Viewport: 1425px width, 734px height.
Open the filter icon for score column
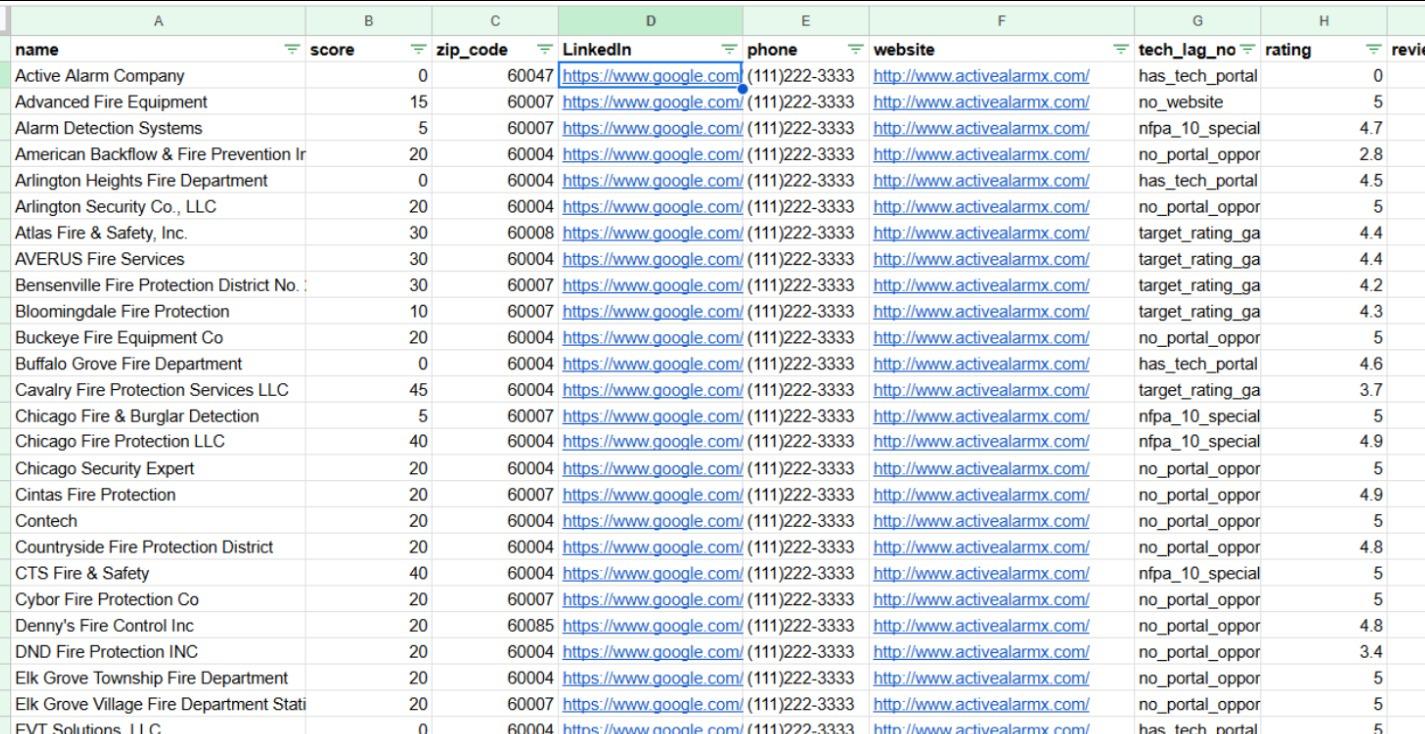418,49
